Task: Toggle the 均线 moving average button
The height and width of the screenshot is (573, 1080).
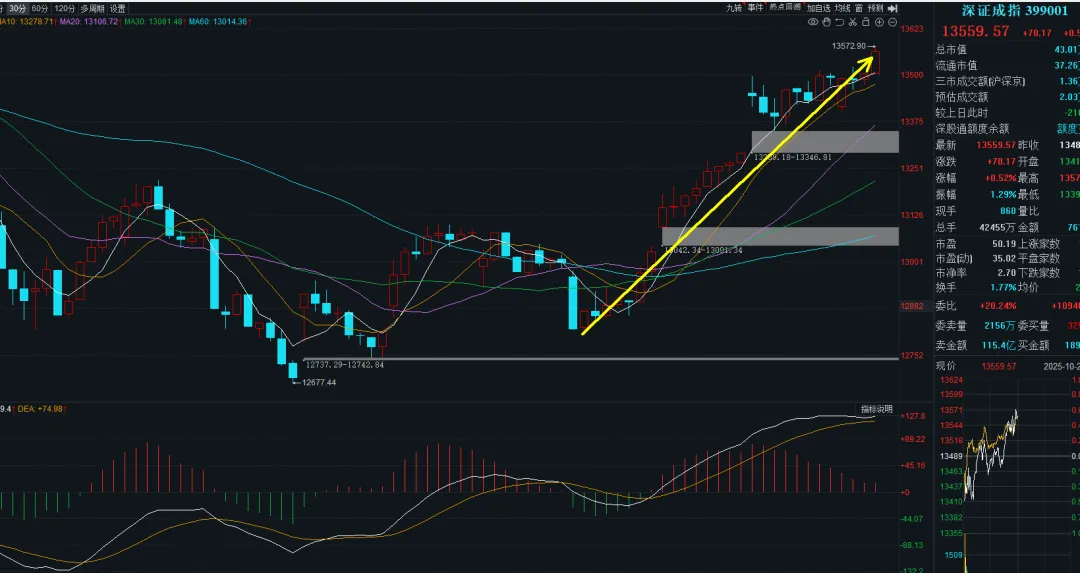Action: click(x=842, y=8)
